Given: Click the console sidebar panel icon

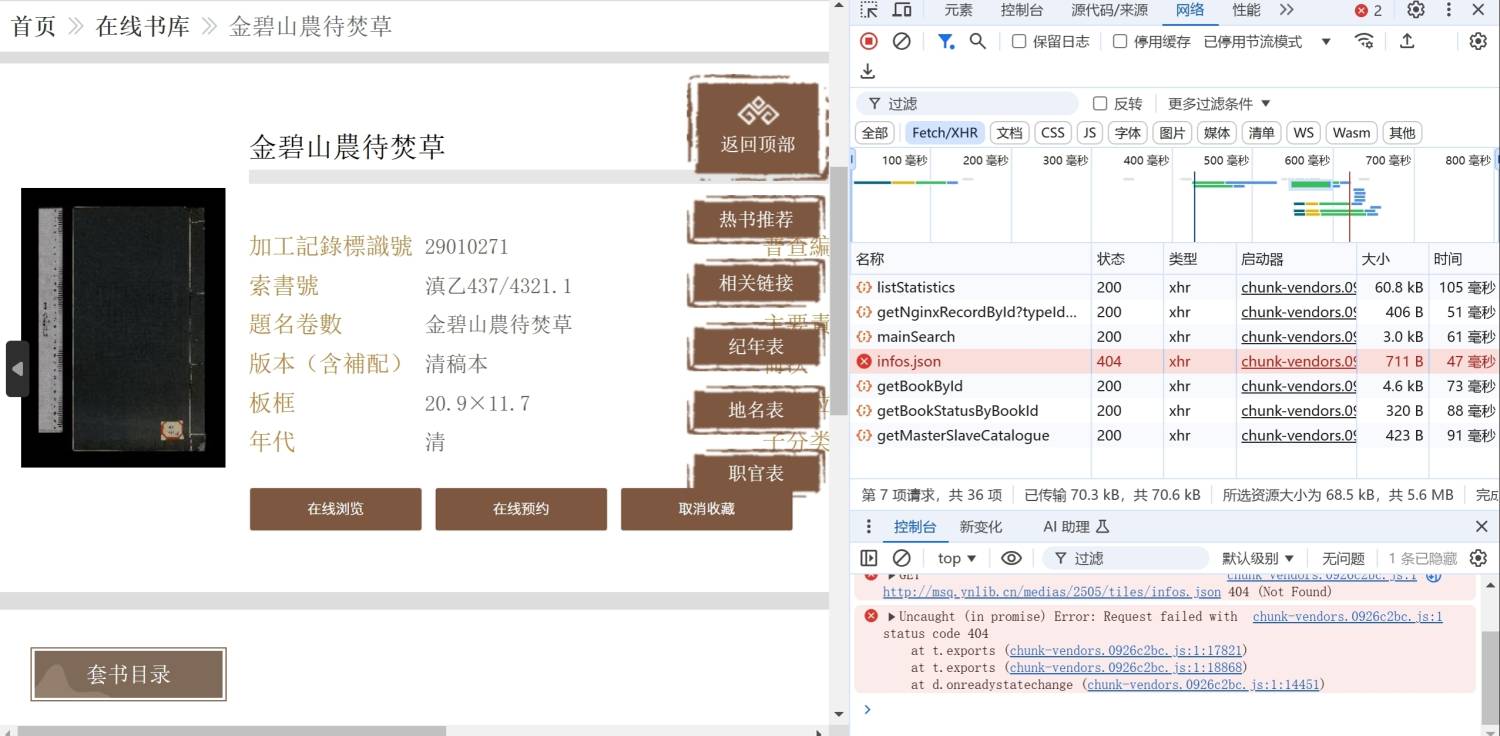Looking at the screenshot, I should pos(869,558).
